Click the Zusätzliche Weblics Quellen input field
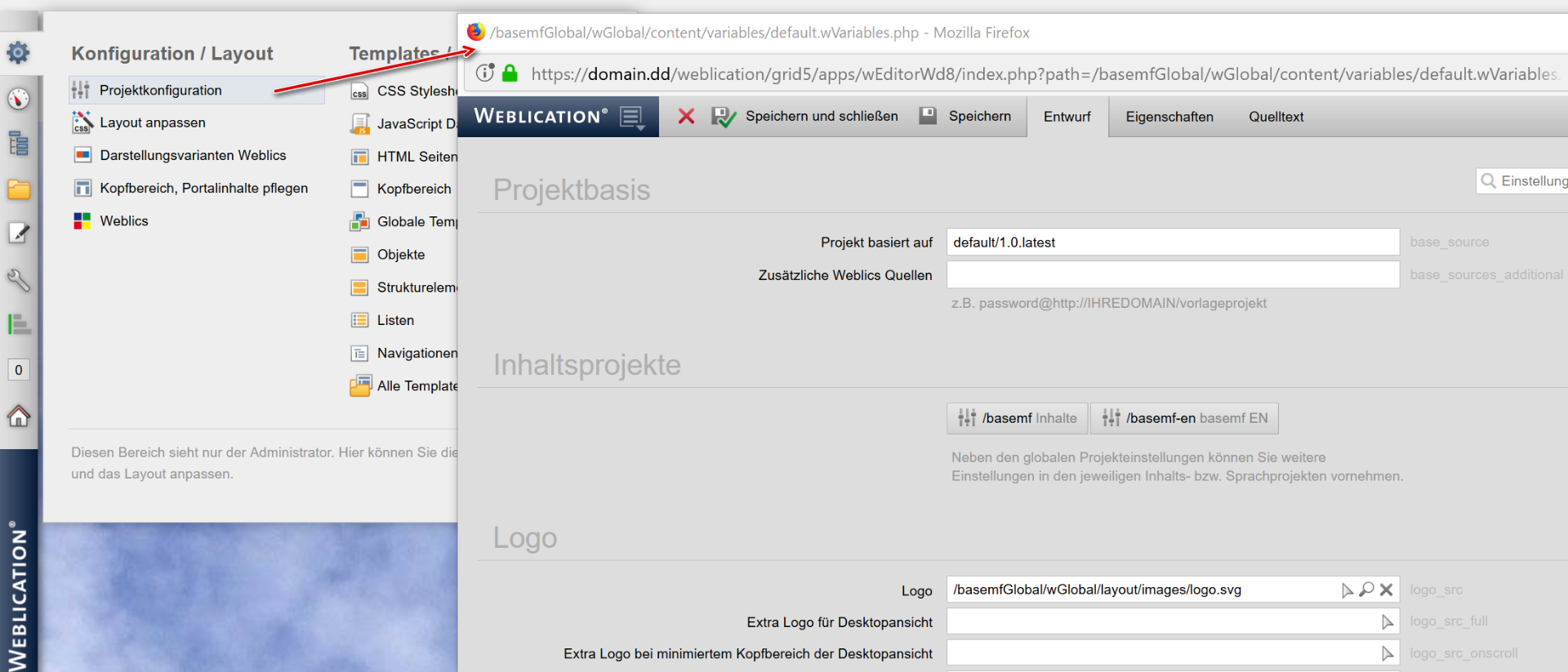Screen dimensions: 1568x672 [x=1173, y=274]
